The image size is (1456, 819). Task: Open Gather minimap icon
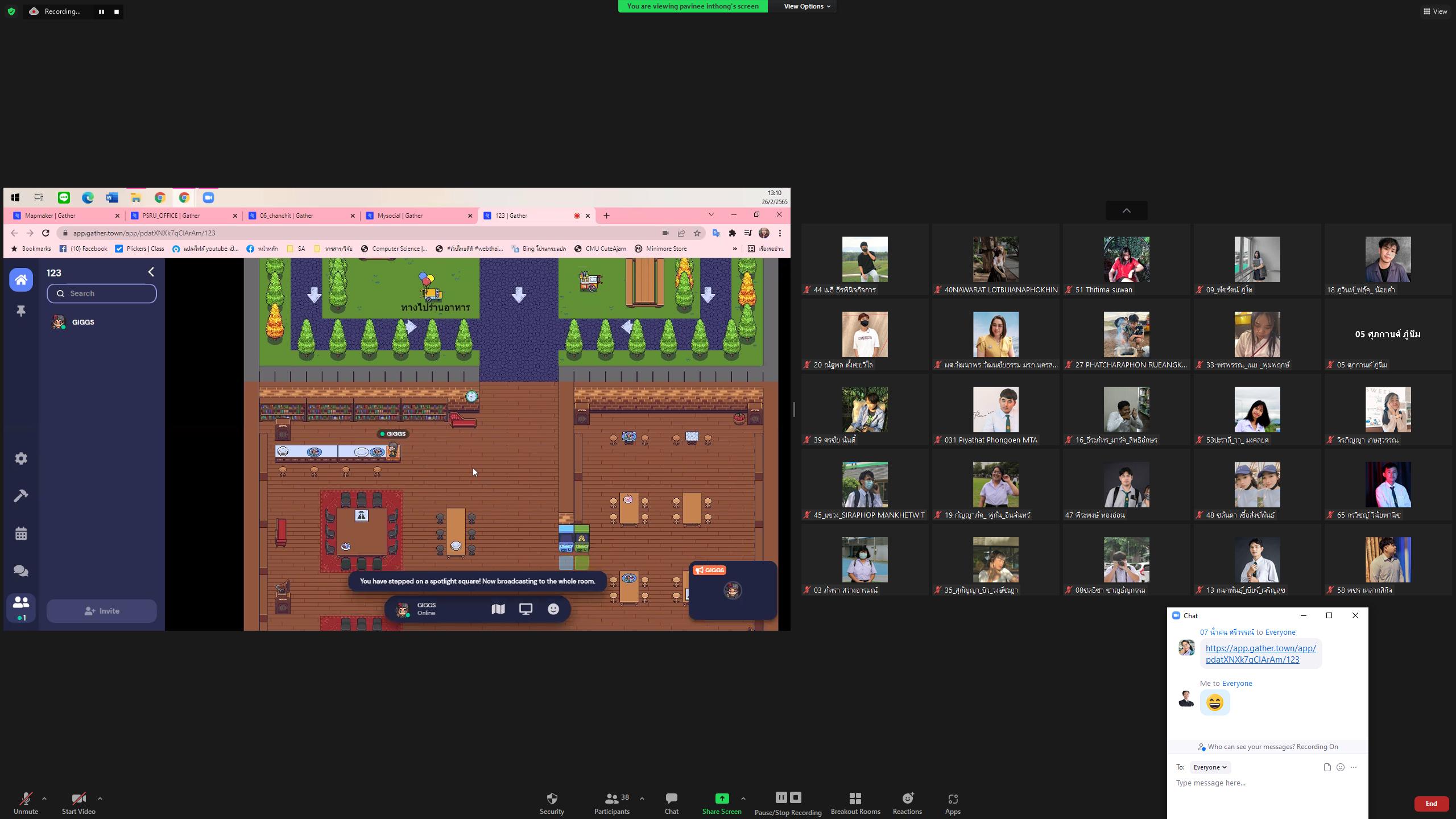(498, 609)
